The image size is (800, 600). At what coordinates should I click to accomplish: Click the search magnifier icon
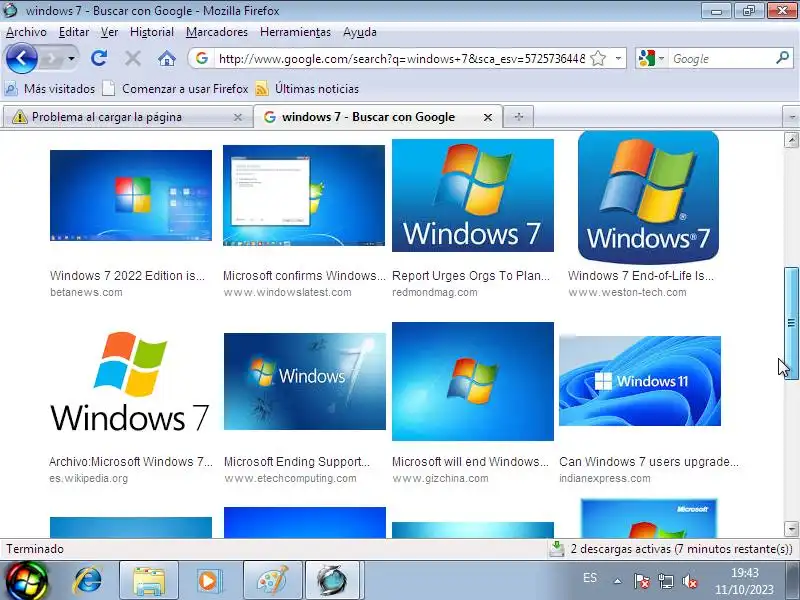[x=783, y=58]
